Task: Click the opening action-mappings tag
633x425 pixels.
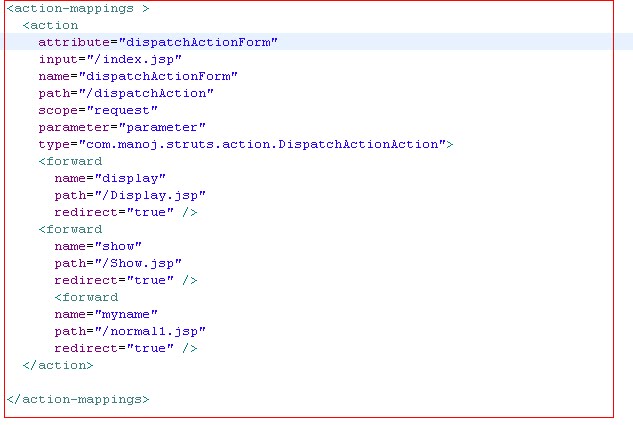Action: pyautogui.click(x=78, y=8)
